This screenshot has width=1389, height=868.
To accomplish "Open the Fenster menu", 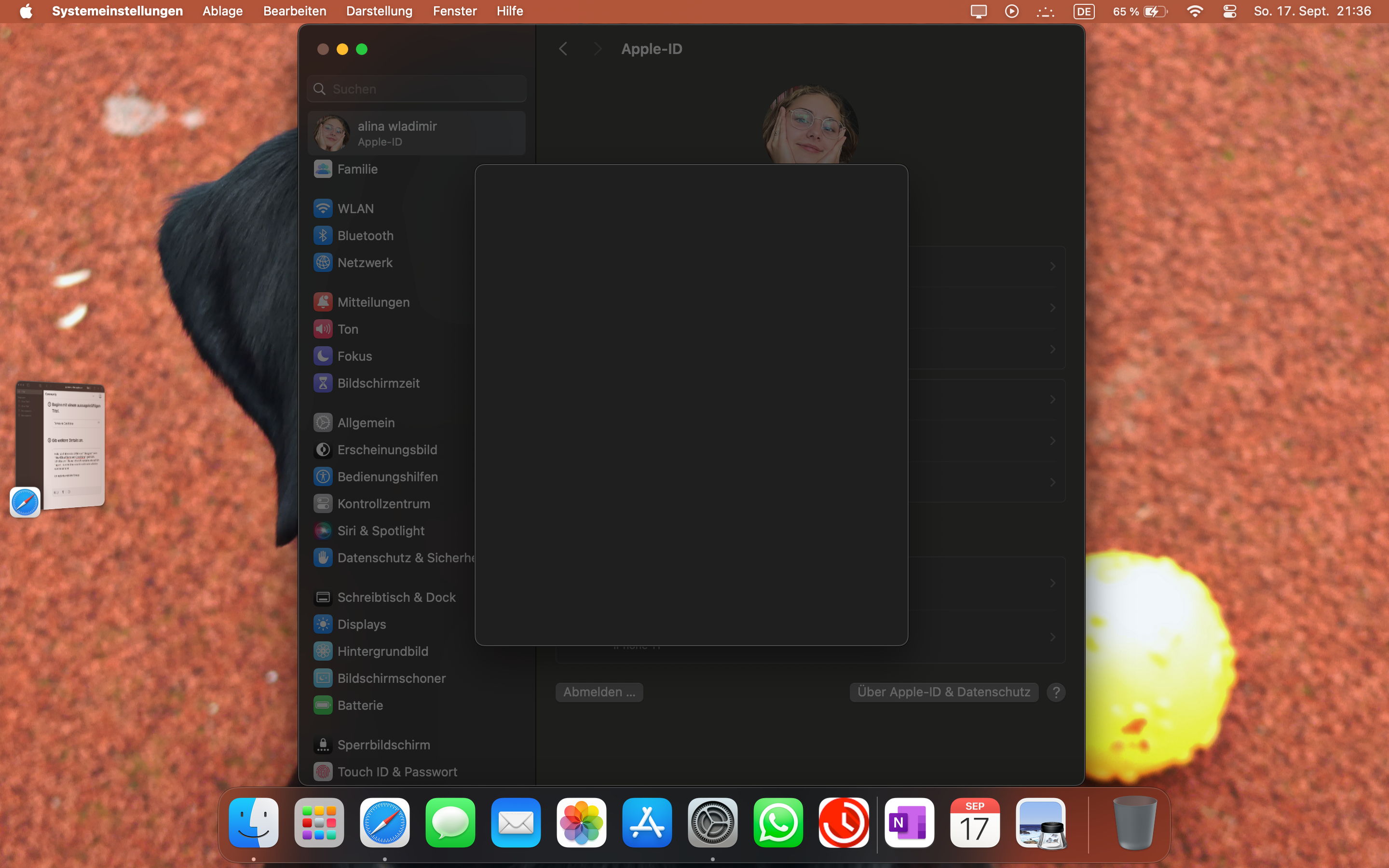I will [455, 11].
